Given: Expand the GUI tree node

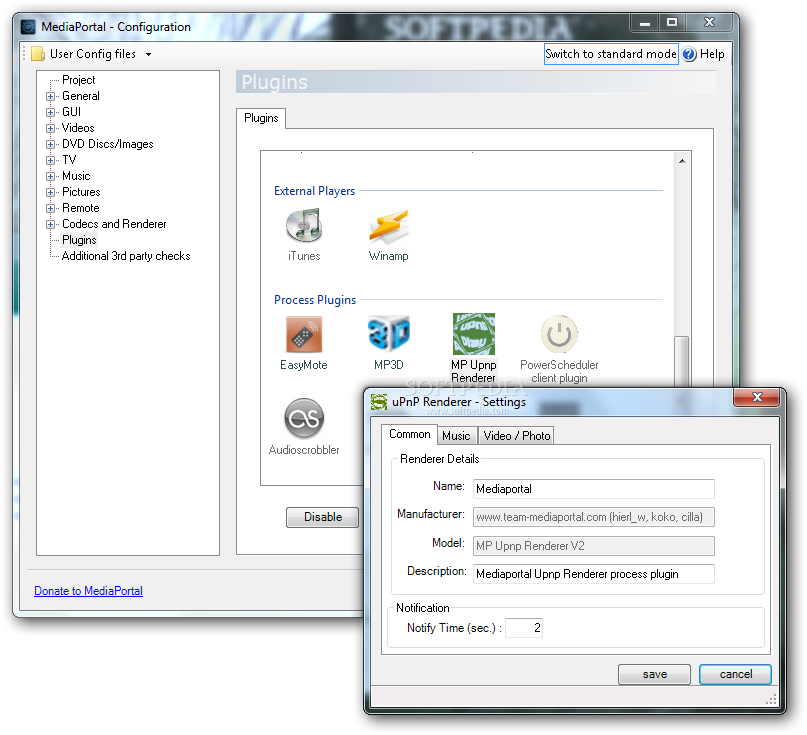Looking at the screenshot, I should coord(50,112).
